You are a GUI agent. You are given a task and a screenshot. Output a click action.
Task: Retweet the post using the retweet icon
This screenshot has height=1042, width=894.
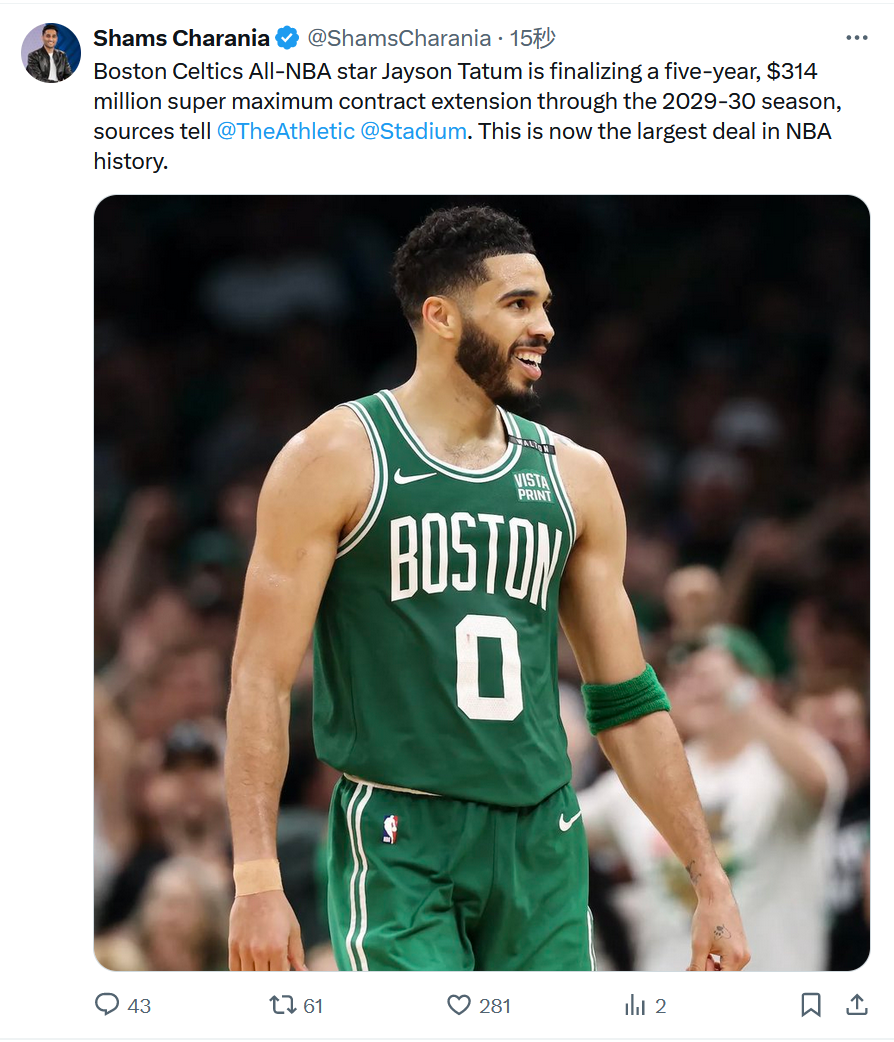[283, 1004]
